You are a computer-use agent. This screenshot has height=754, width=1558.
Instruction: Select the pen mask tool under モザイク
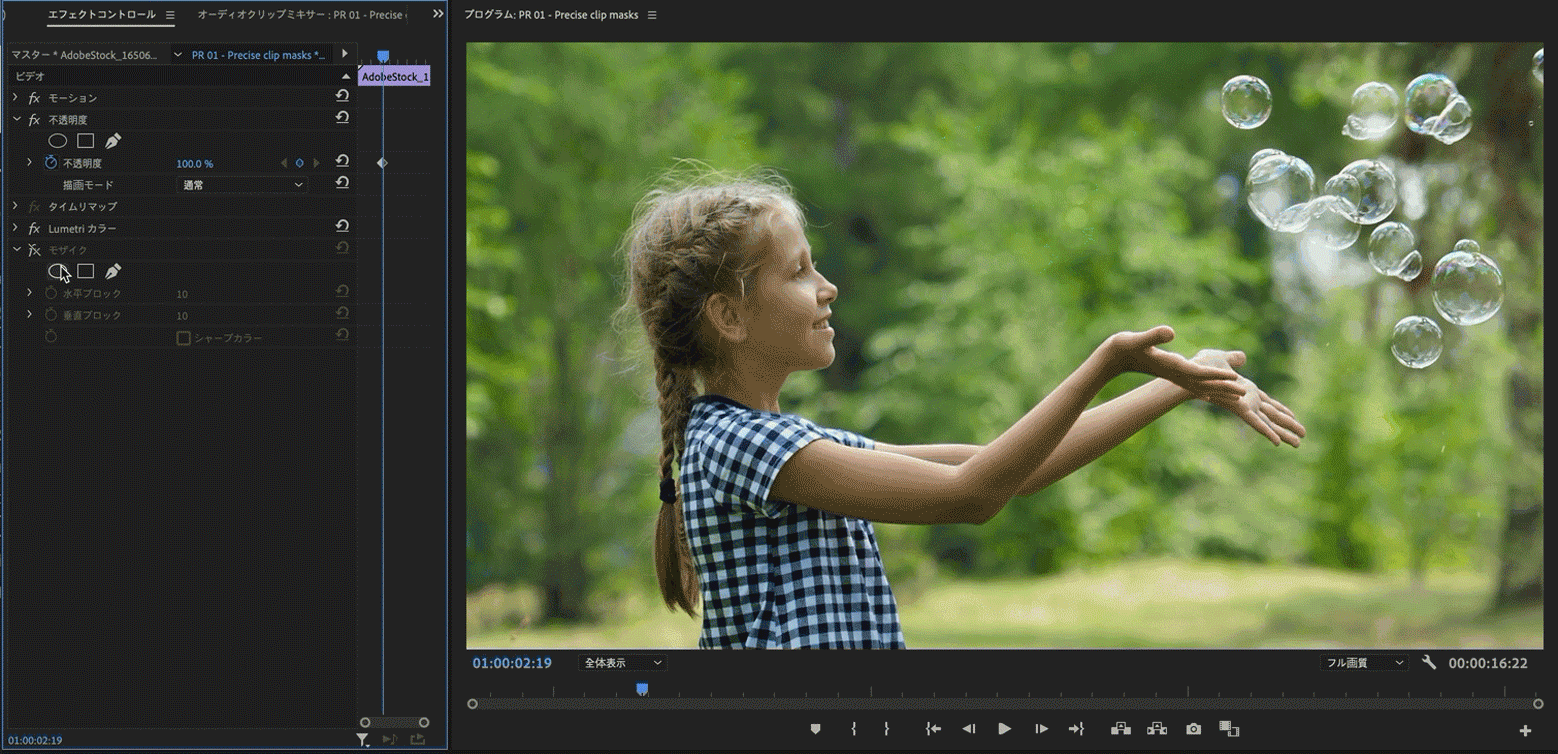click(x=113, y=271)
